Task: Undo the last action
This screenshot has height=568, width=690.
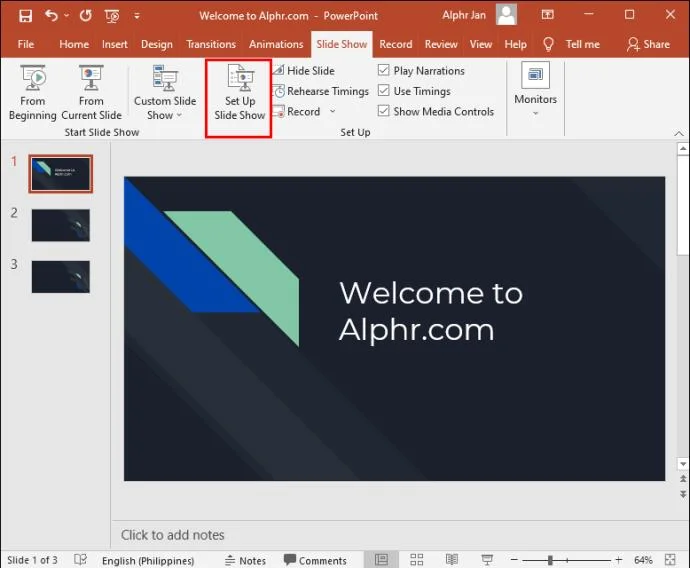Action: [51, 15]
